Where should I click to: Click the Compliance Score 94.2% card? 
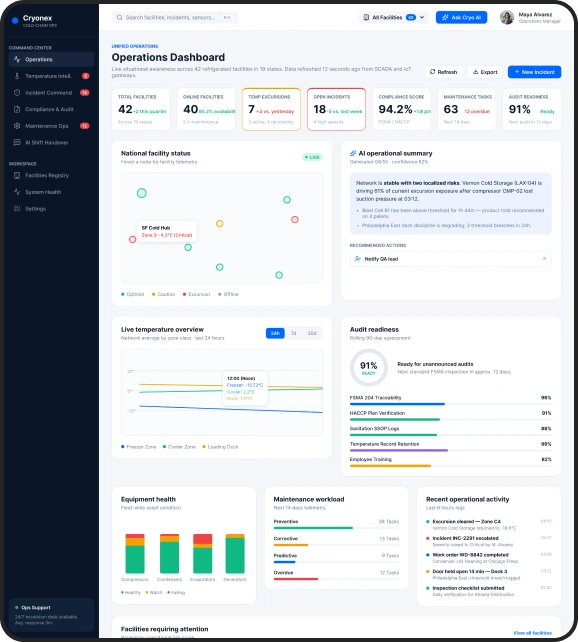pos(402,109)
